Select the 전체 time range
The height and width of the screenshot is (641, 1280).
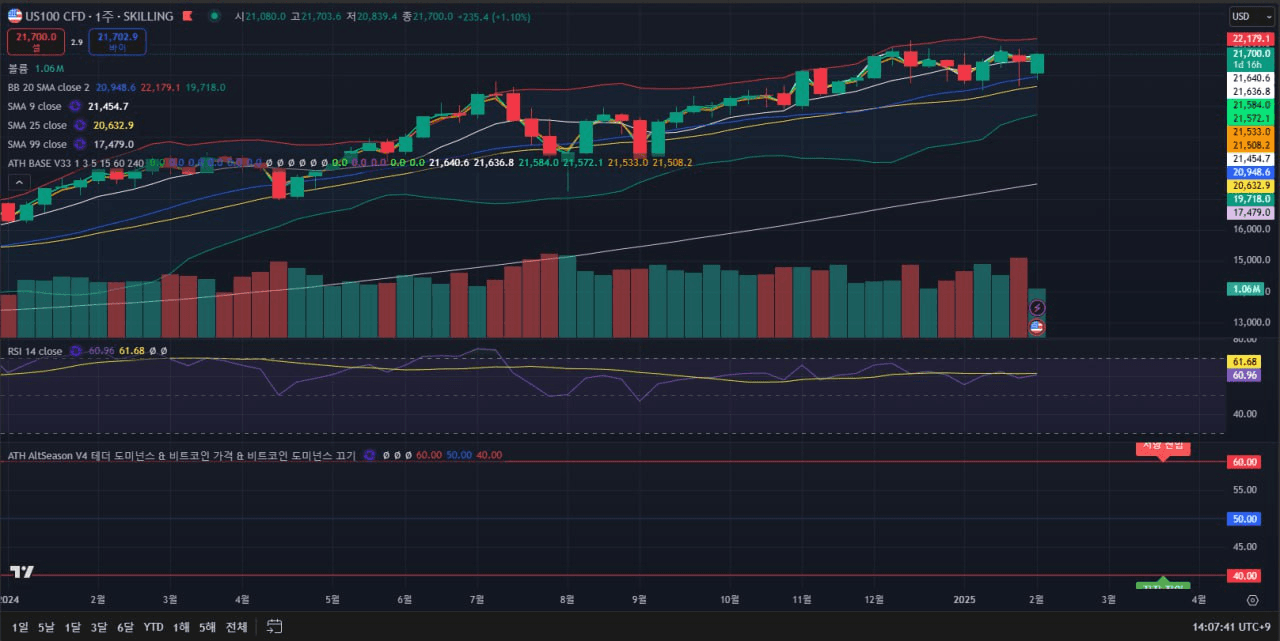click(236, 627)
